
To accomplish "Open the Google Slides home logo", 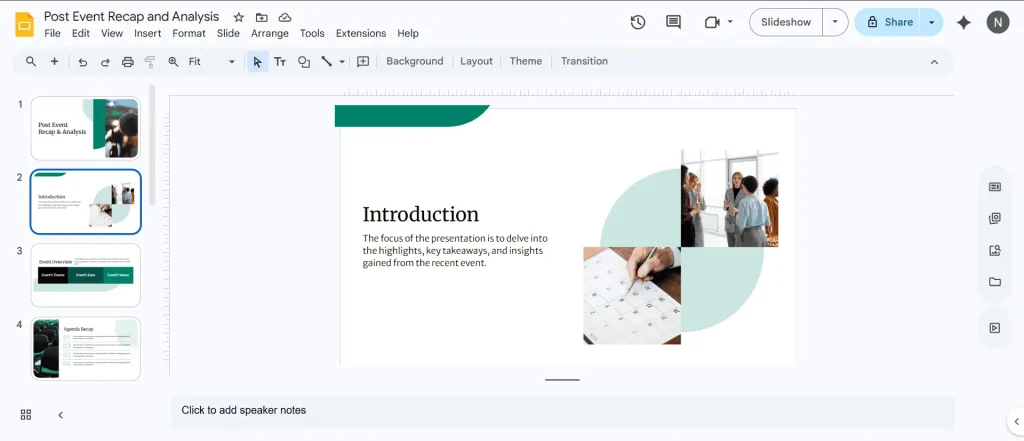I will (x=24, y=25).
